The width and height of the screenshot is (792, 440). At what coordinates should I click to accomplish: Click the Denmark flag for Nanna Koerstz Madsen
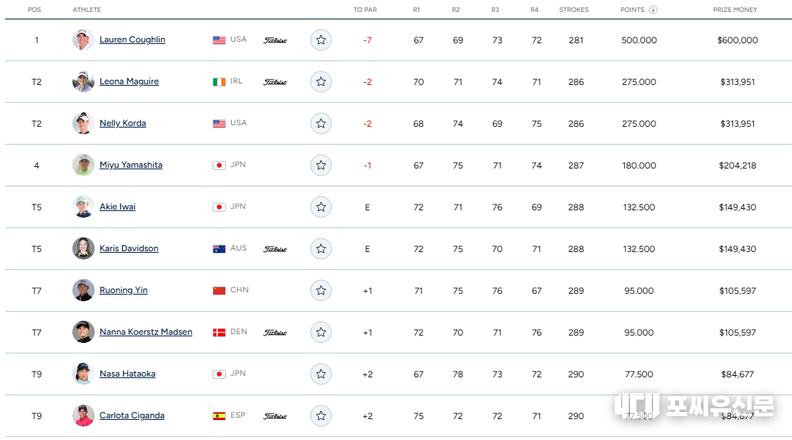click(219, 332)
